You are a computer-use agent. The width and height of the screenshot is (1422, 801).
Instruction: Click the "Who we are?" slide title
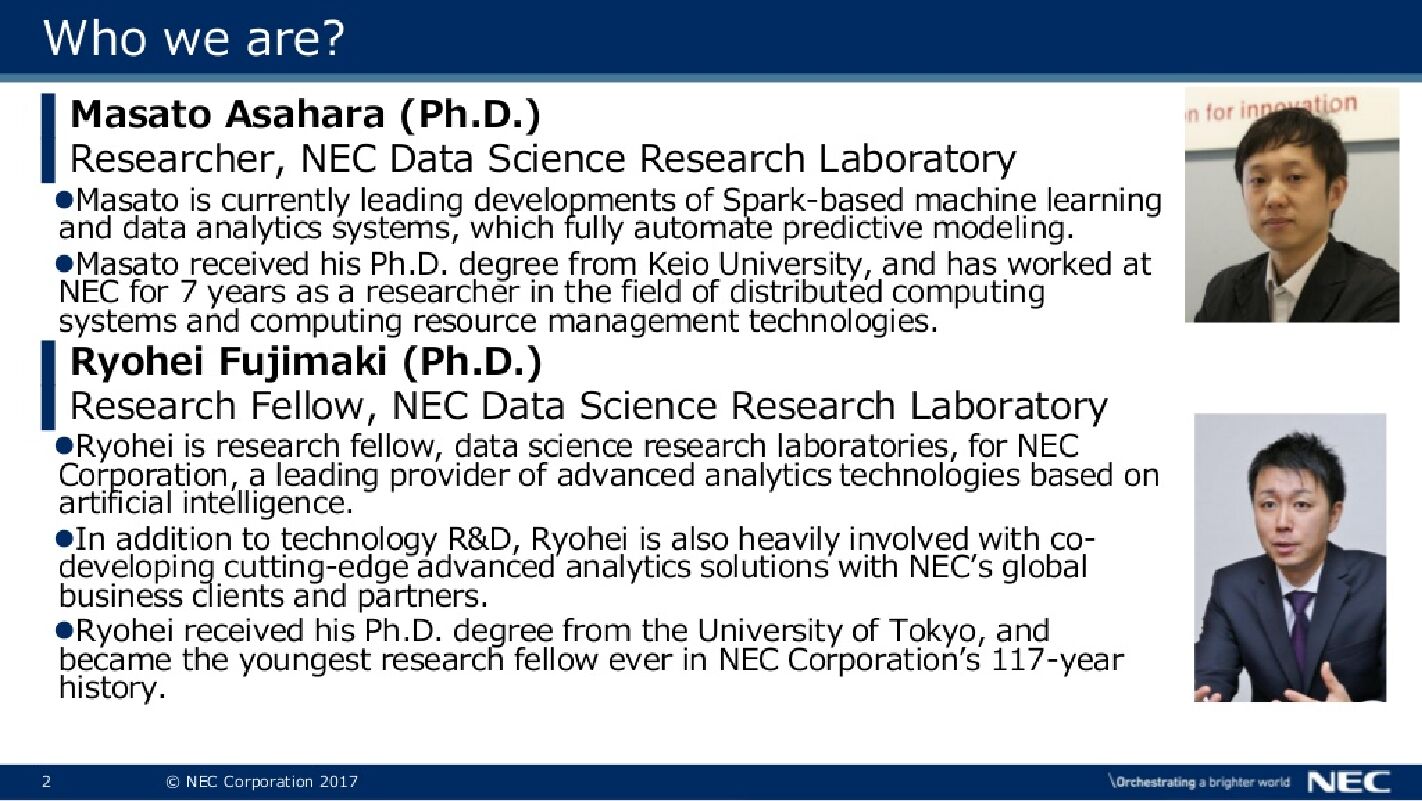pyautogui.click(x=194, y=37)
